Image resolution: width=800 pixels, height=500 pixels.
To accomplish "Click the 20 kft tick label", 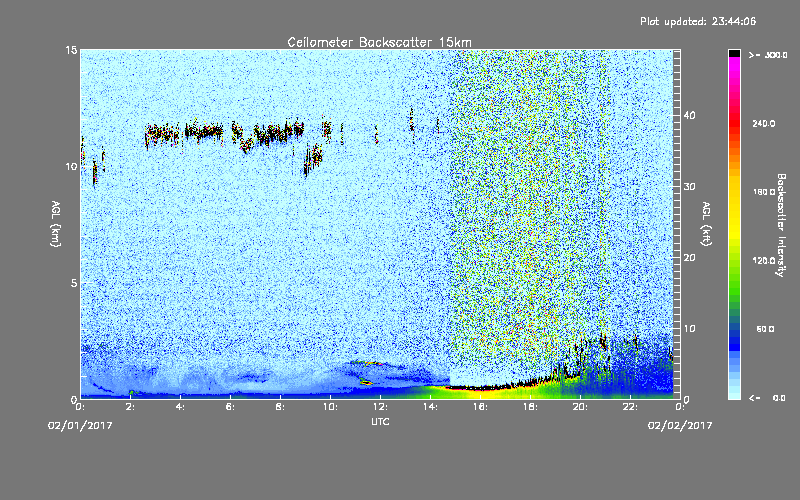I will click(x=689, y=258).
